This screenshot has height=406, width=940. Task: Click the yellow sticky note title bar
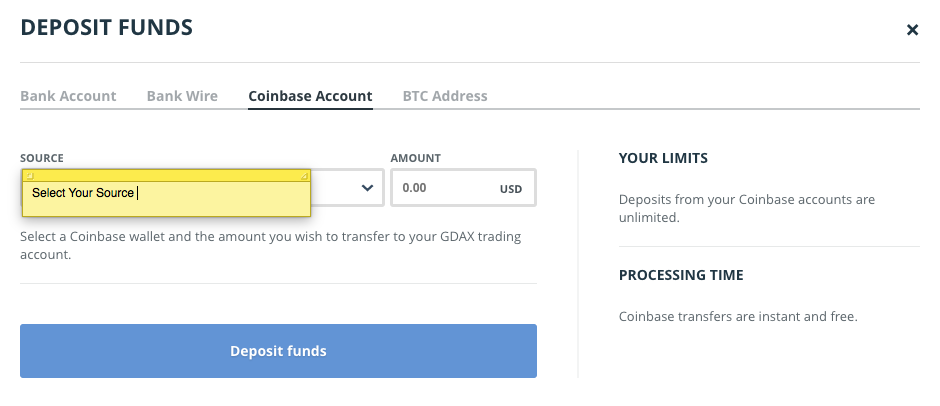166,175
